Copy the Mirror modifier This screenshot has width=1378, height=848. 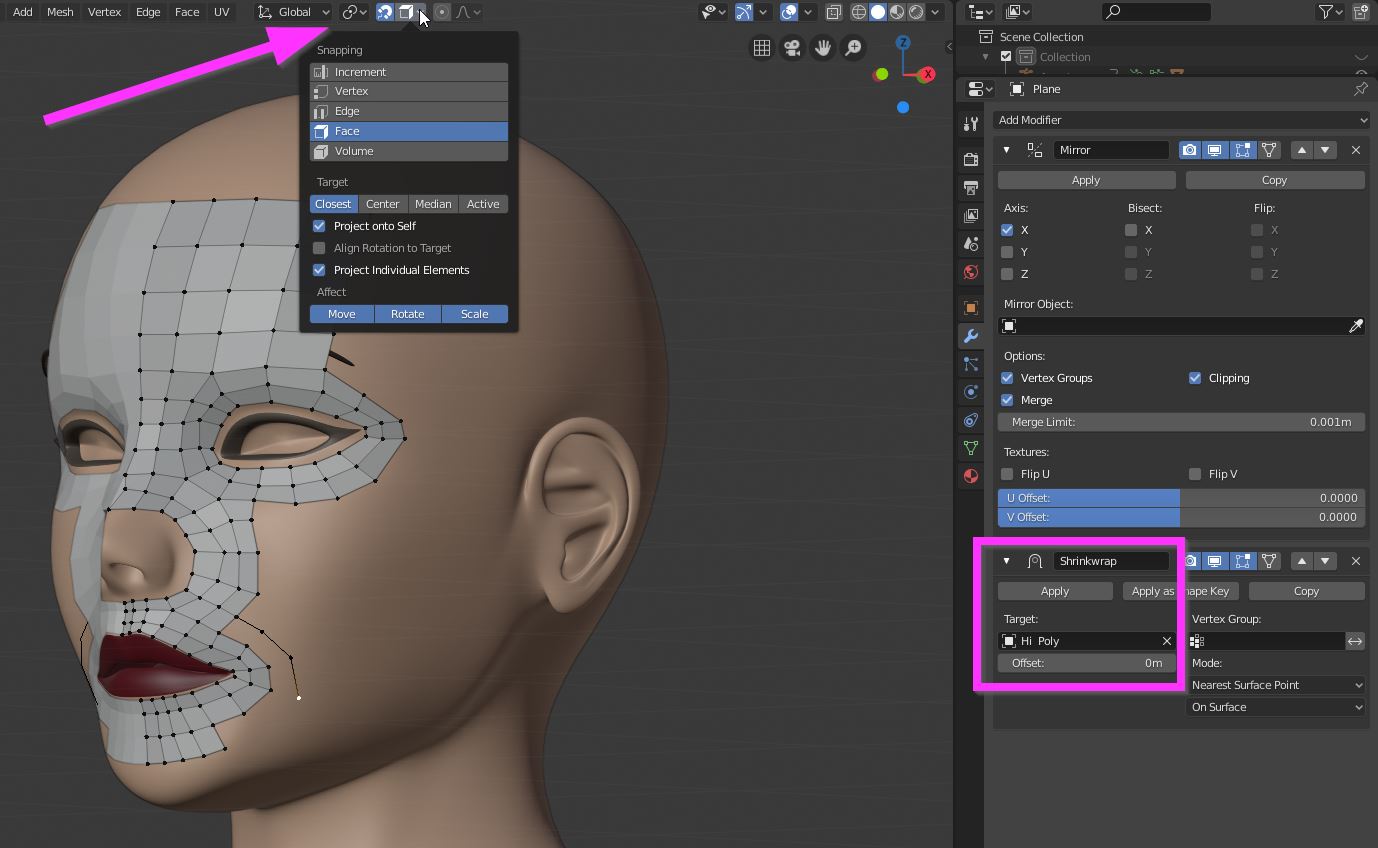(1274, 180)
